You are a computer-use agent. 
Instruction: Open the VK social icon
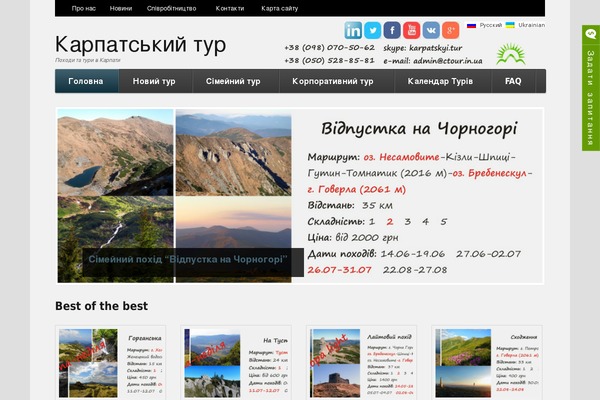(431, 30)
